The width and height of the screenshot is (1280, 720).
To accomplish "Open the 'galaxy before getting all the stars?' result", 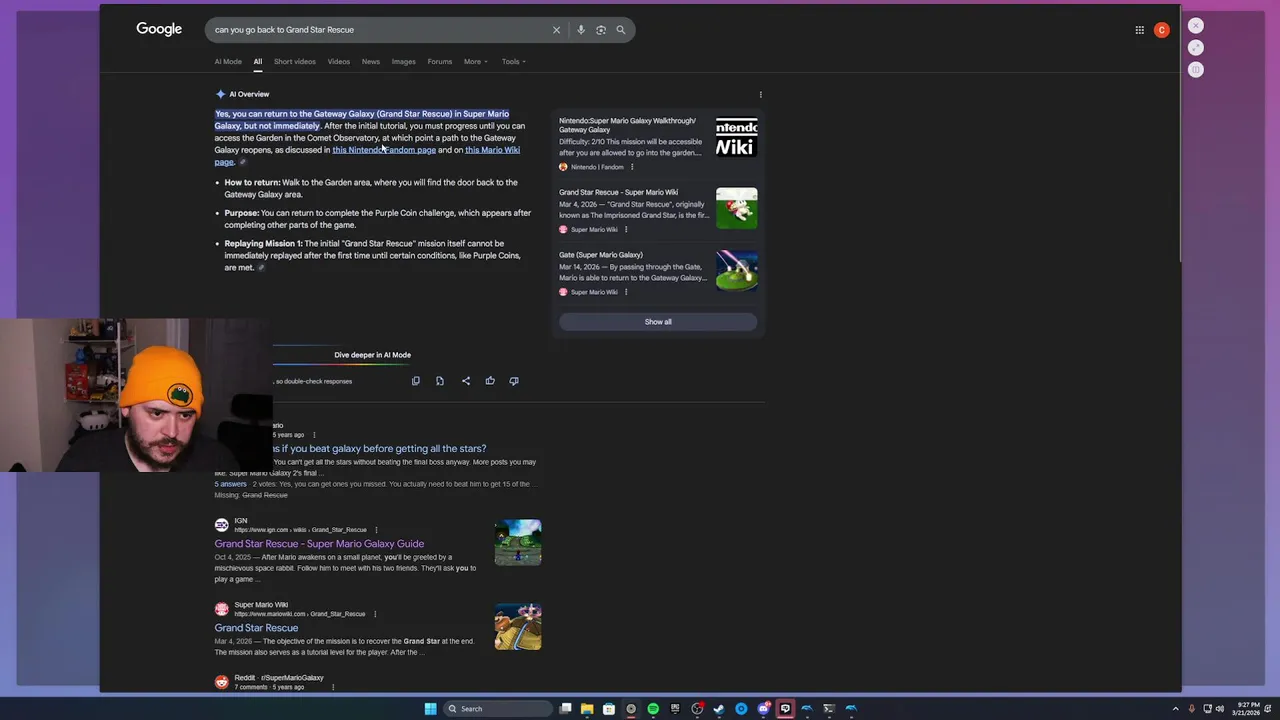I will (x=379, y=449).
